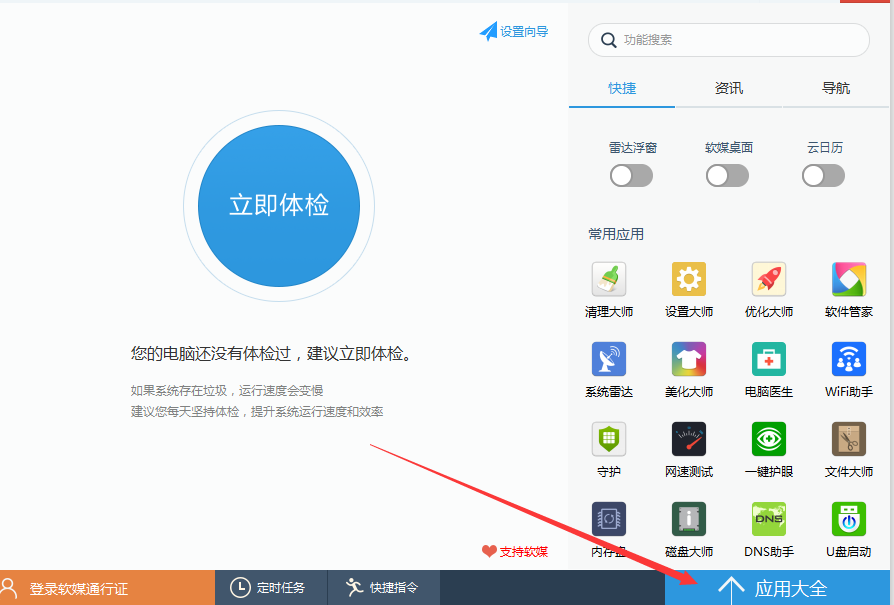Switch to the 快捷 tab
The image size is (894, 605).
point(621,88)
